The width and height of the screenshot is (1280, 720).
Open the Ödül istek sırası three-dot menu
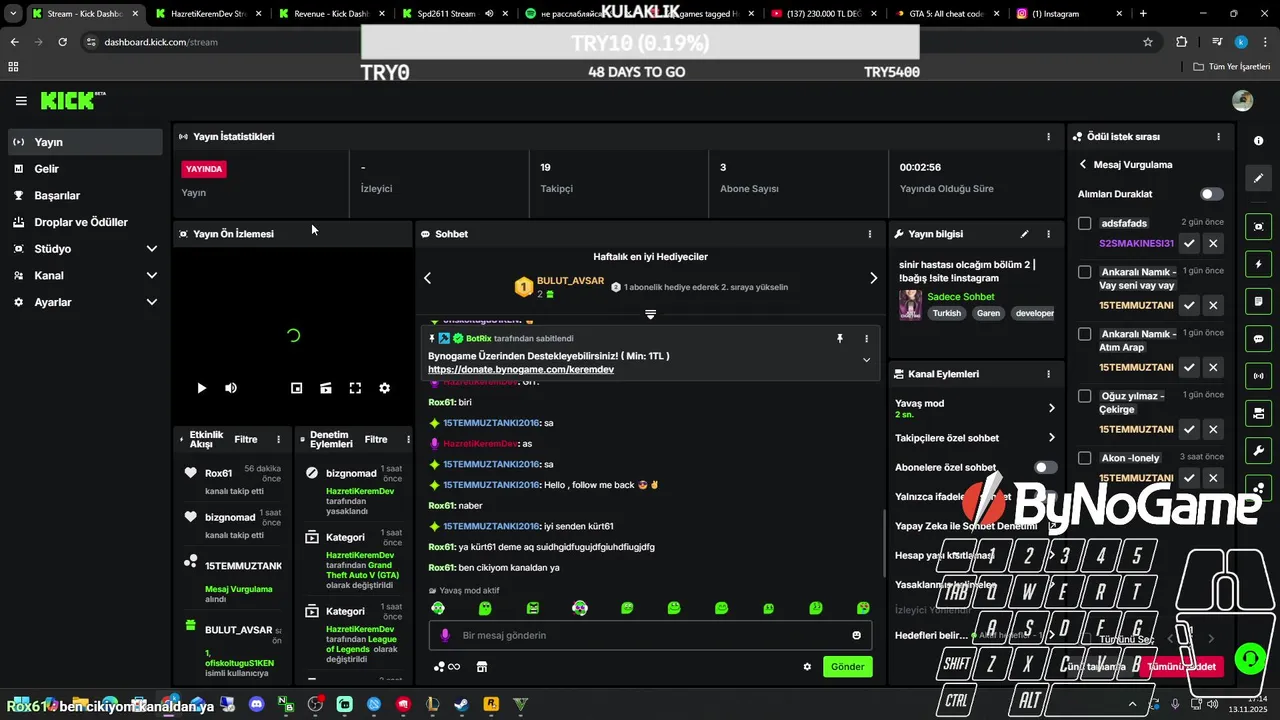coord(1218,136)
